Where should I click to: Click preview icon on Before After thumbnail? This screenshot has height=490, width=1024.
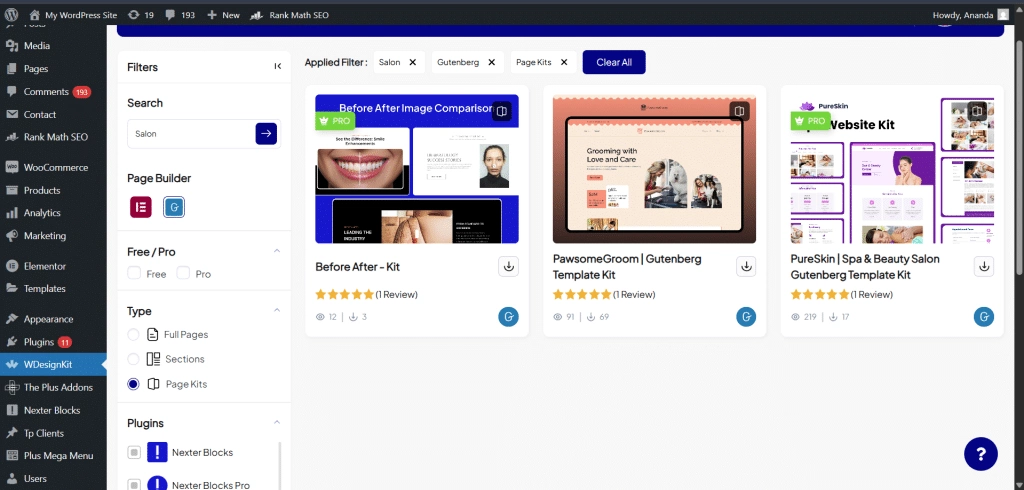tap(502, 111)
